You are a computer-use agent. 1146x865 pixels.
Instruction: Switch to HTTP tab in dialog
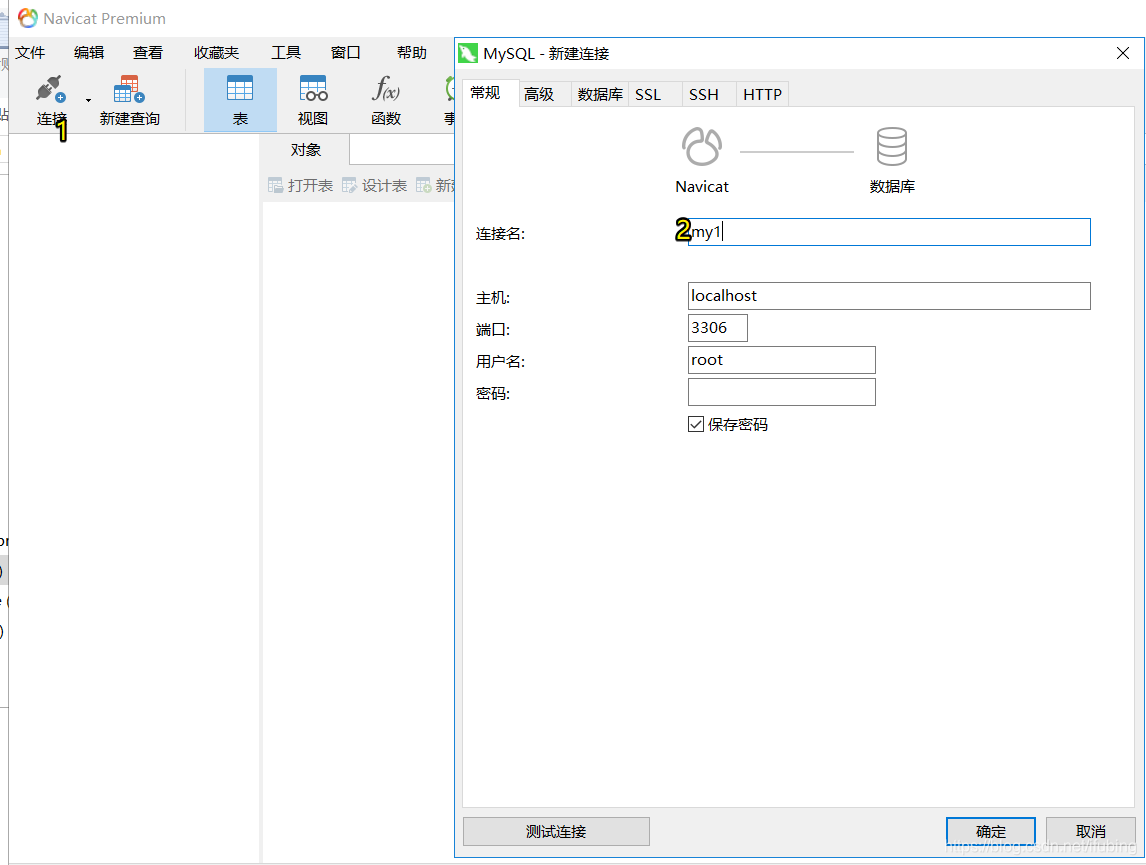coord(762,94)
